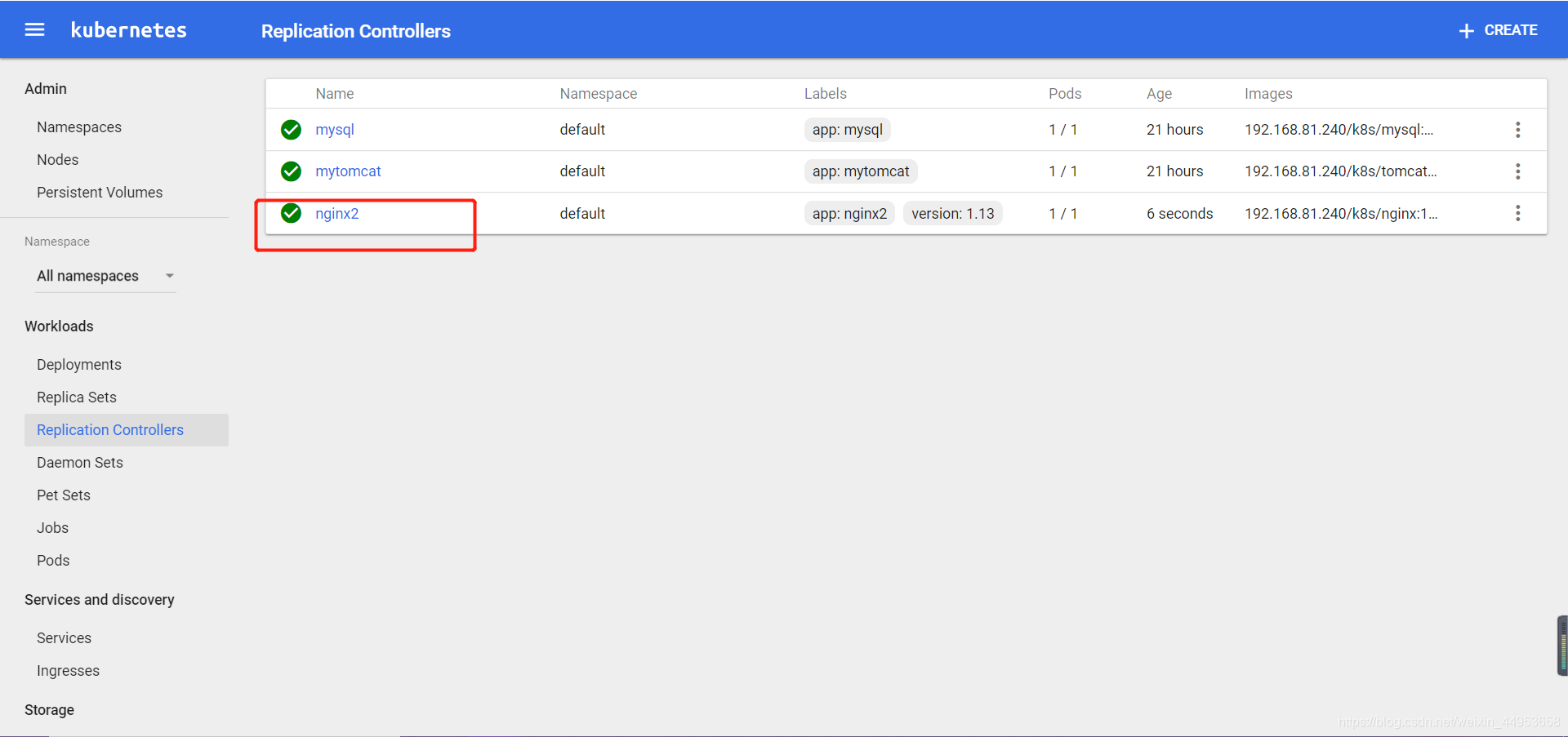The height and width of the screenshot is (737, 1568).
Task: Open Replica Sets under Workloads
Action: (77, 397)
